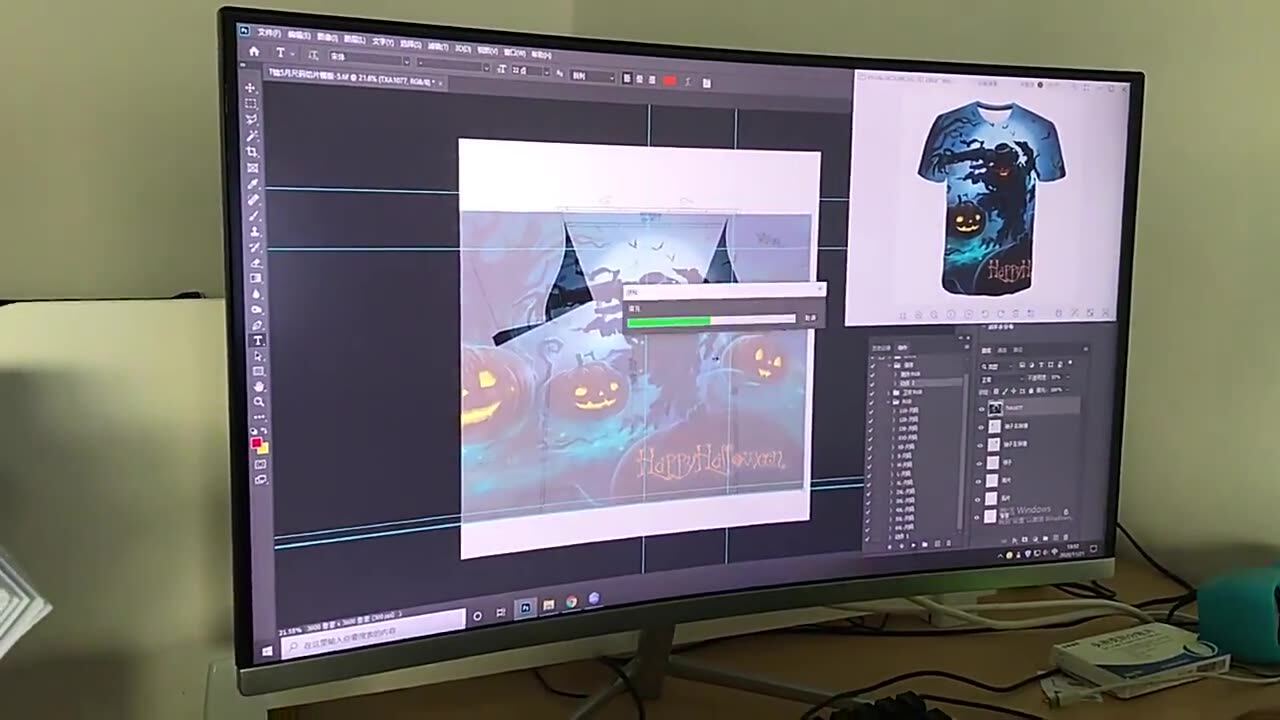This screenshot has width=1280, height=720.
Task: Open the 文件(F) menu
Action: tap(270, 33)
